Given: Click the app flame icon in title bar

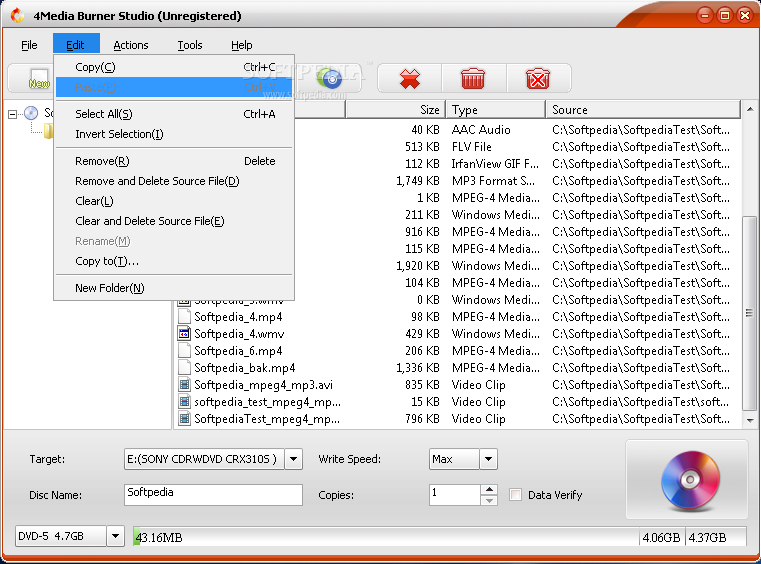Looking at the screenshot, I should (x=17, y=16).
